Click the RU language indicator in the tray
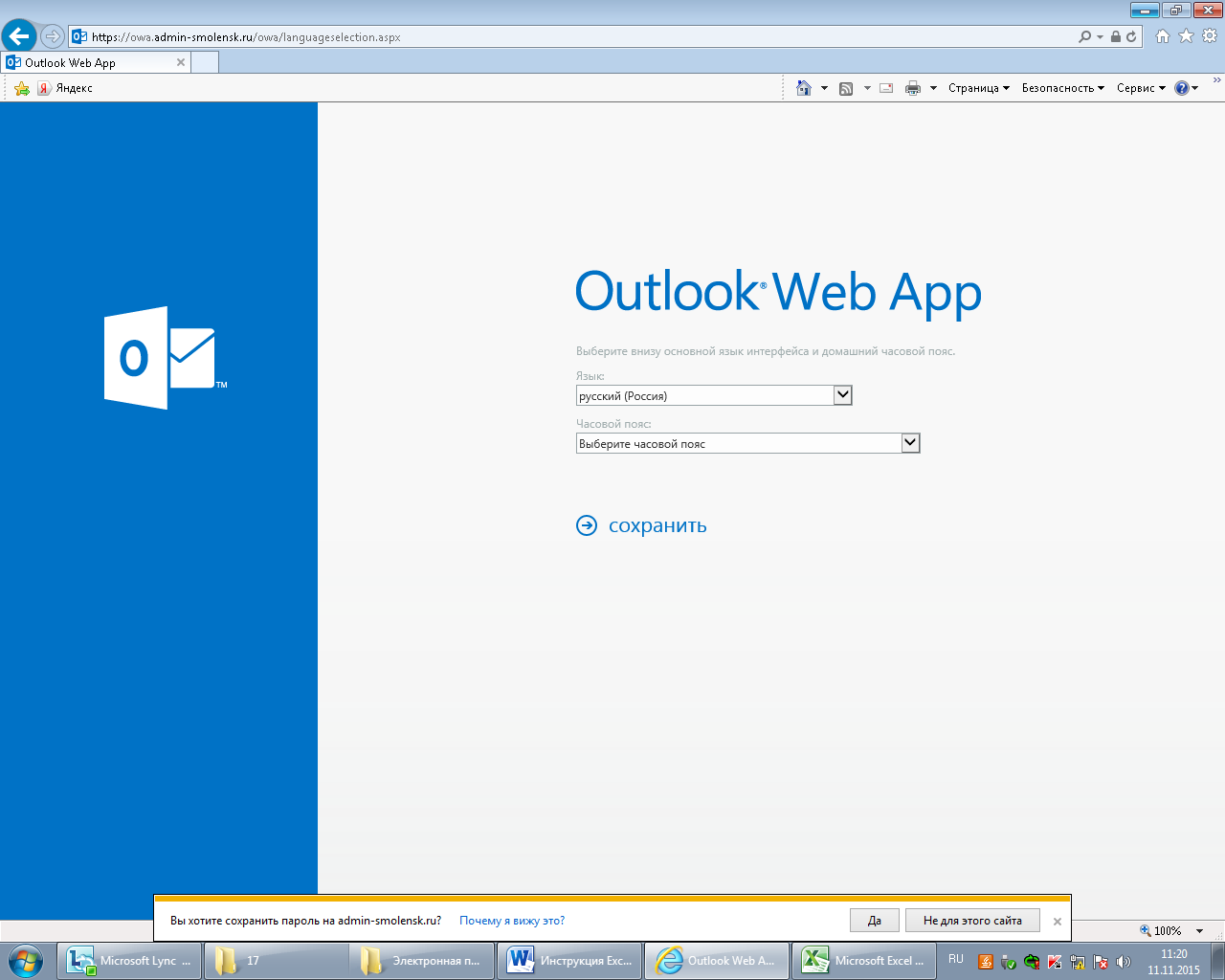 [956, 959]
